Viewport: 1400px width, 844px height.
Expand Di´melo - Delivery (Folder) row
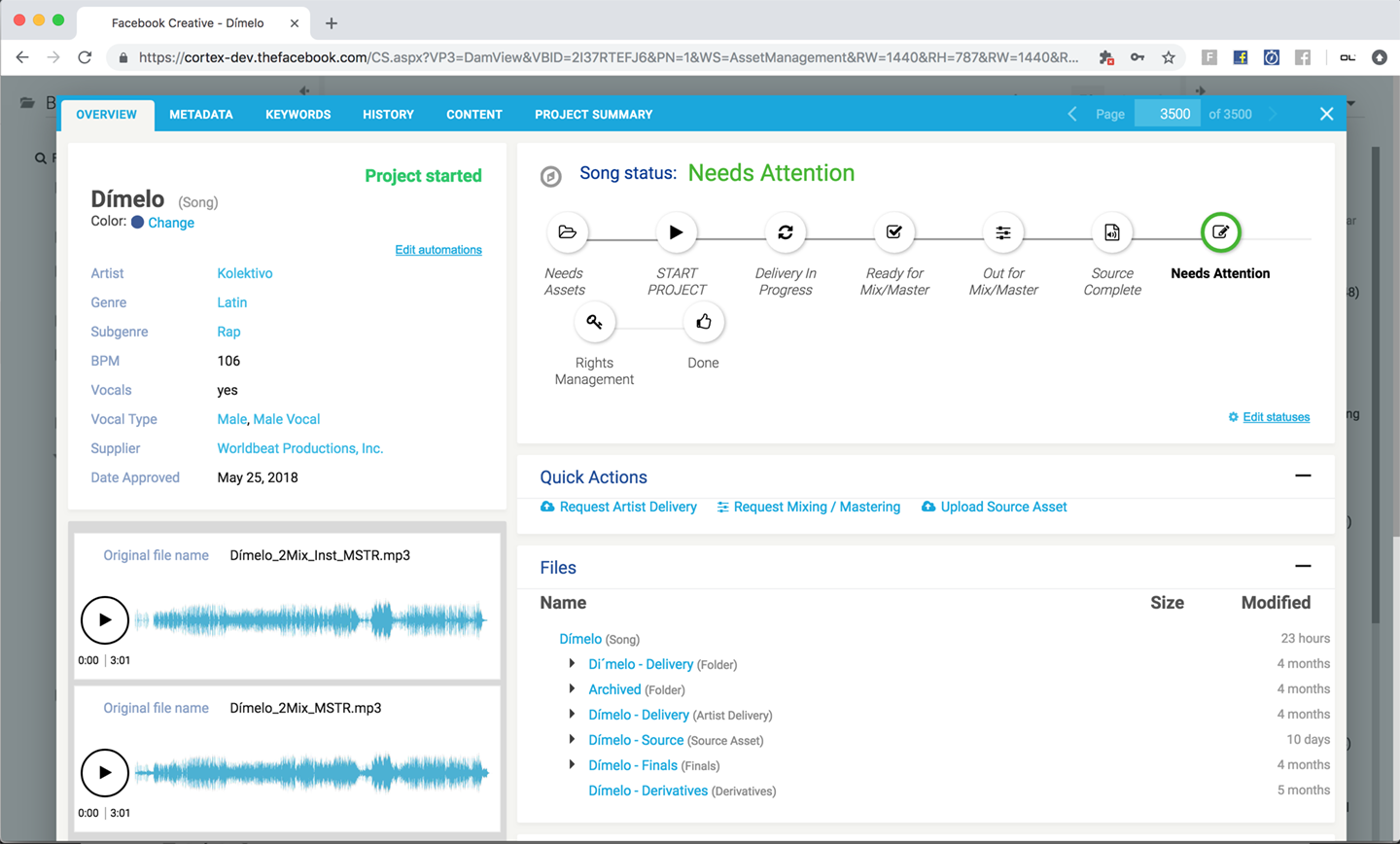[572, 663]
